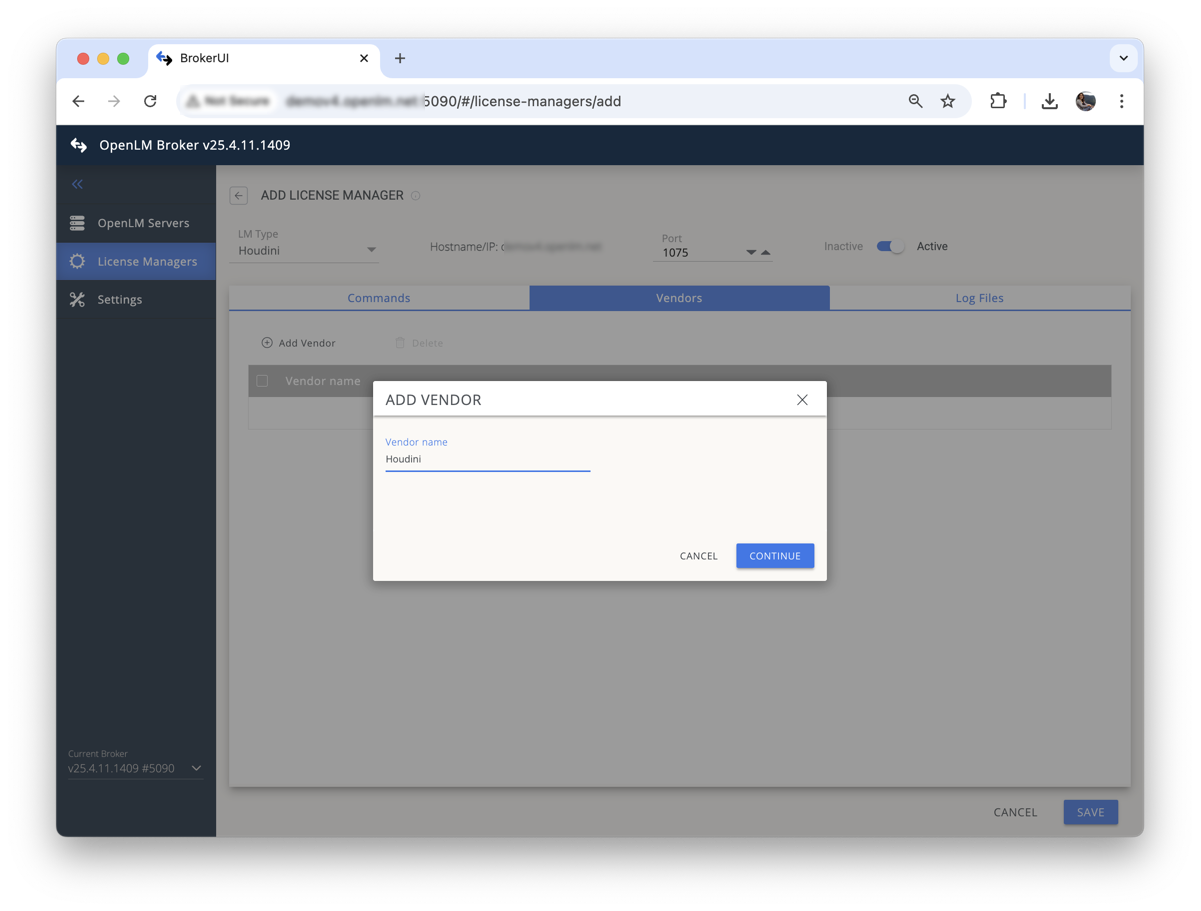This screenshot has width=1201, height=911.
Task: Click SAVE at the bottom right
Action: (x=1090, y=812)
